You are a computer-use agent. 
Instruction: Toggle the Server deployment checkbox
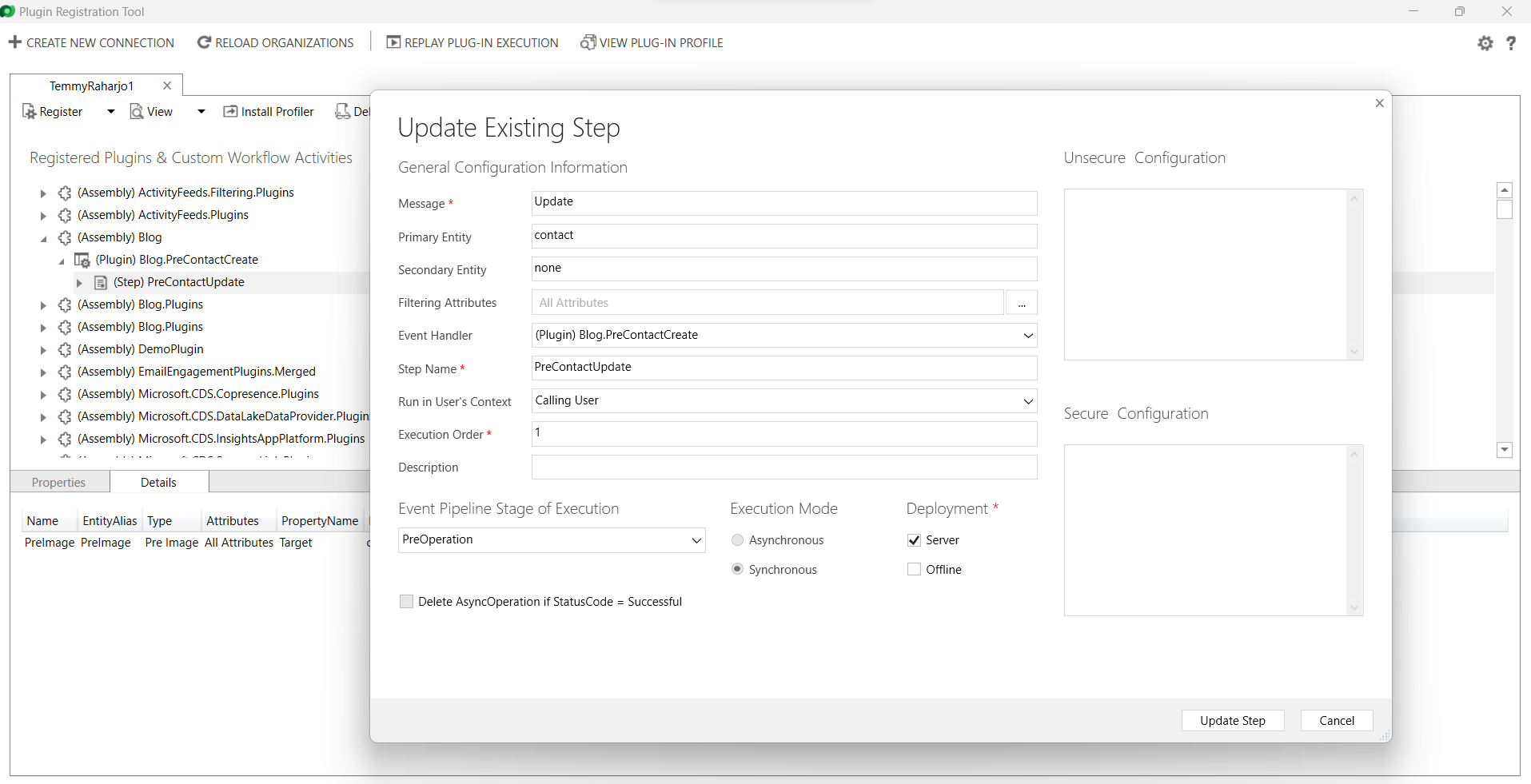[914, 540]
